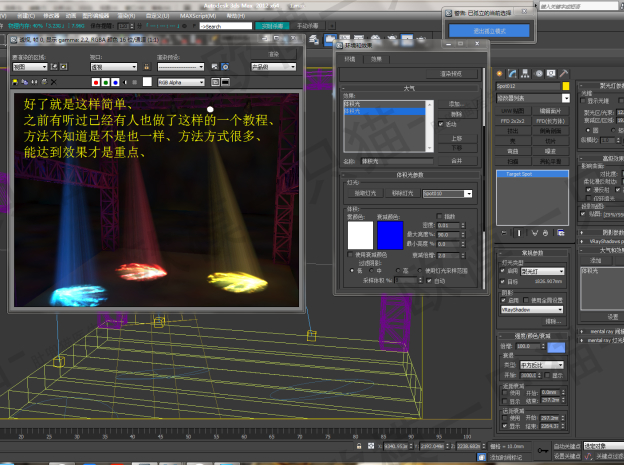
Task: Toggle the alpha channel display icon
Action: (x=125, y=82)
